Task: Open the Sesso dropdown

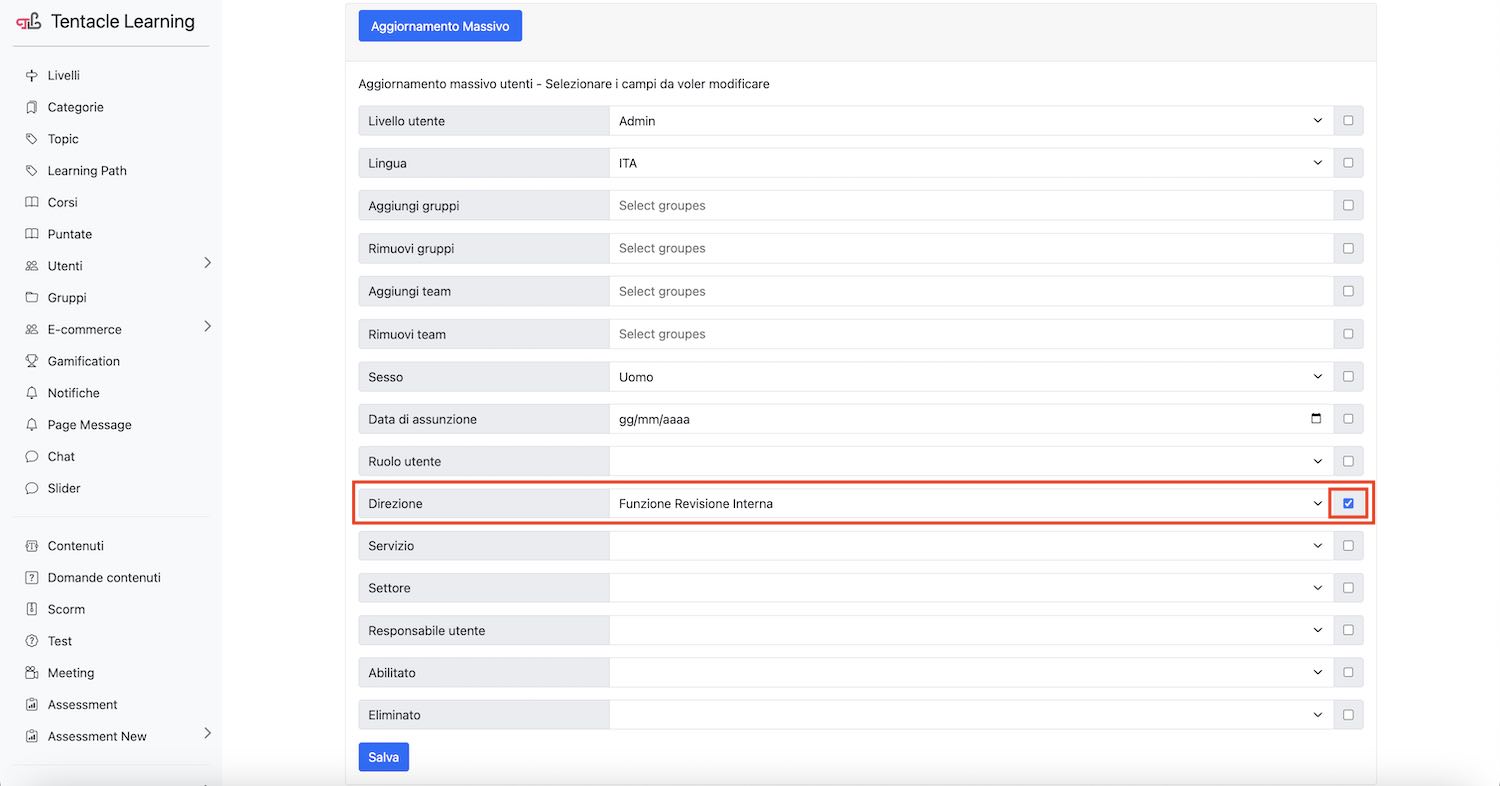Action: 970,377
